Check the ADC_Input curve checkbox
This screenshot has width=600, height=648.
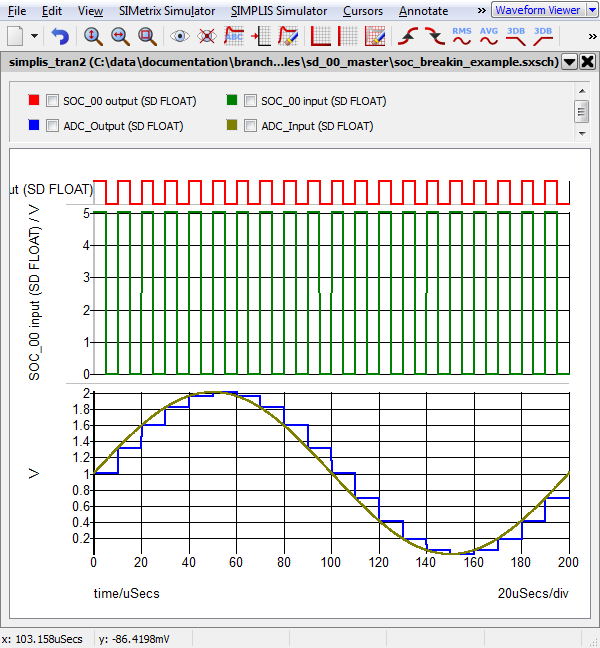251,126
